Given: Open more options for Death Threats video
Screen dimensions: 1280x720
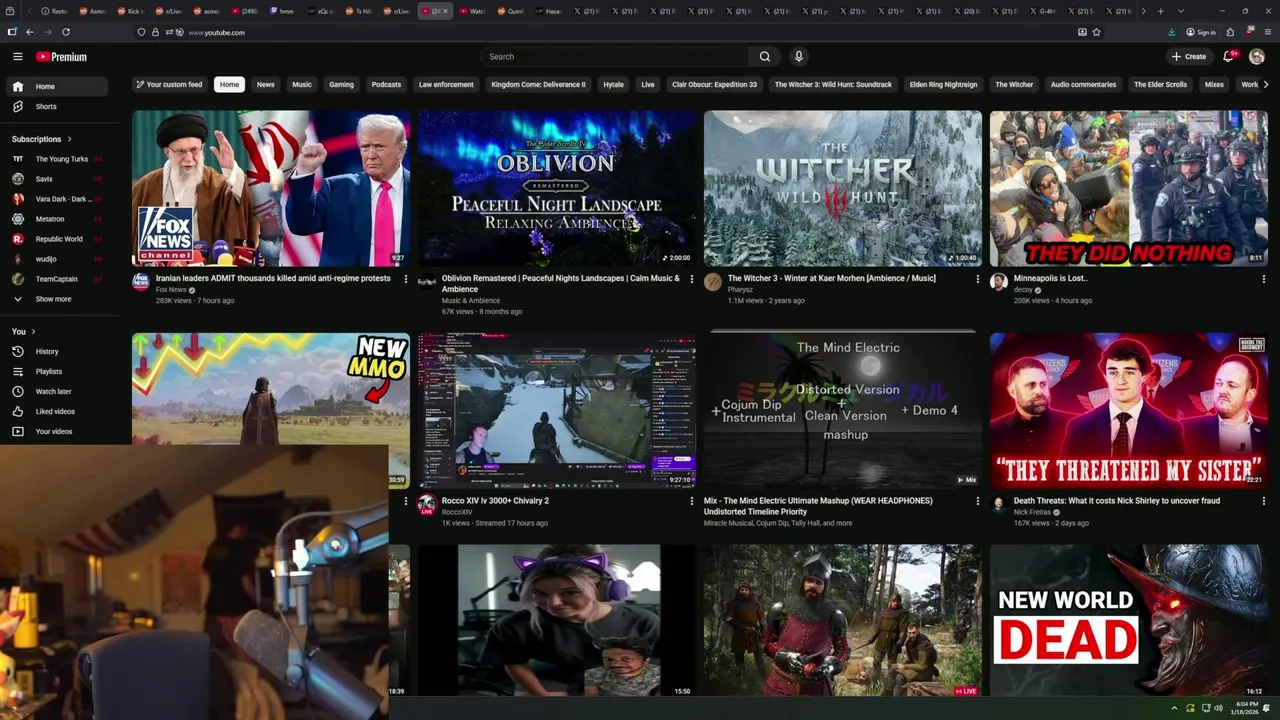Looking at the screenshot, I should tap(1263, 501).
